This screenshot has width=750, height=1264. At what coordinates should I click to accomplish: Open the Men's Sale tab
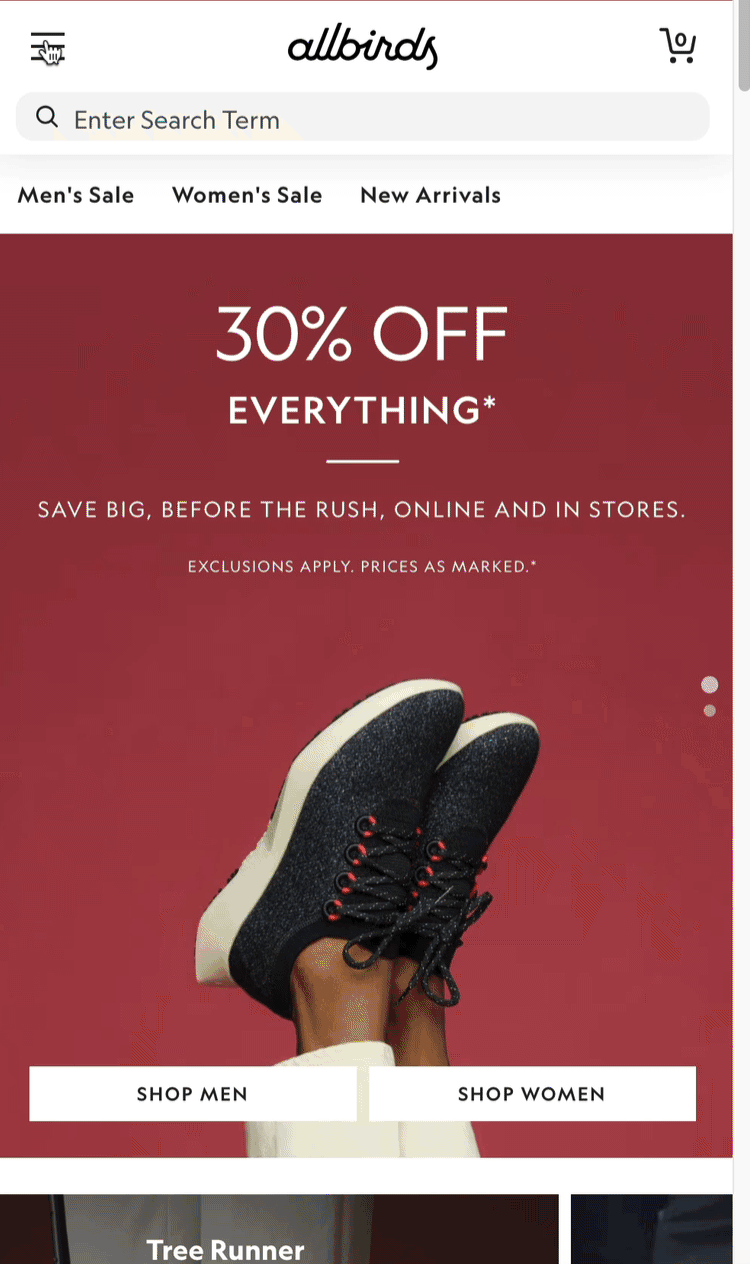point(76,195)
